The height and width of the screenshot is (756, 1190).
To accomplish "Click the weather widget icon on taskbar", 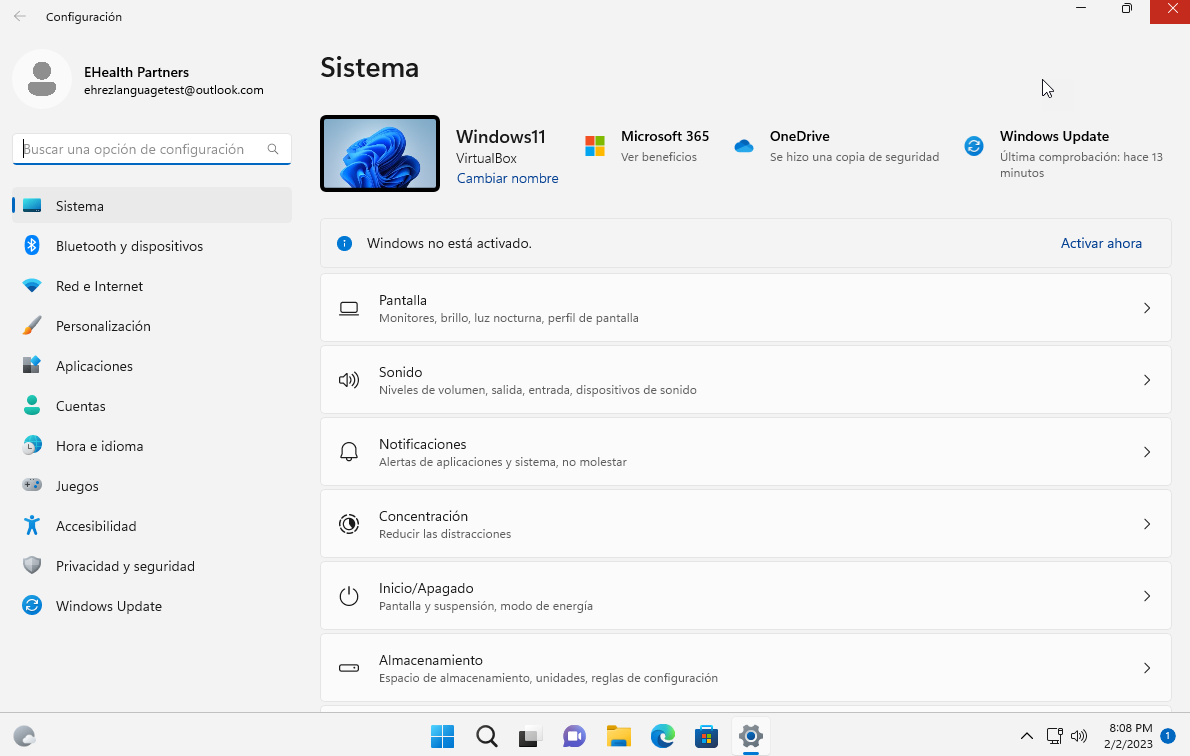I will point(24,736).
